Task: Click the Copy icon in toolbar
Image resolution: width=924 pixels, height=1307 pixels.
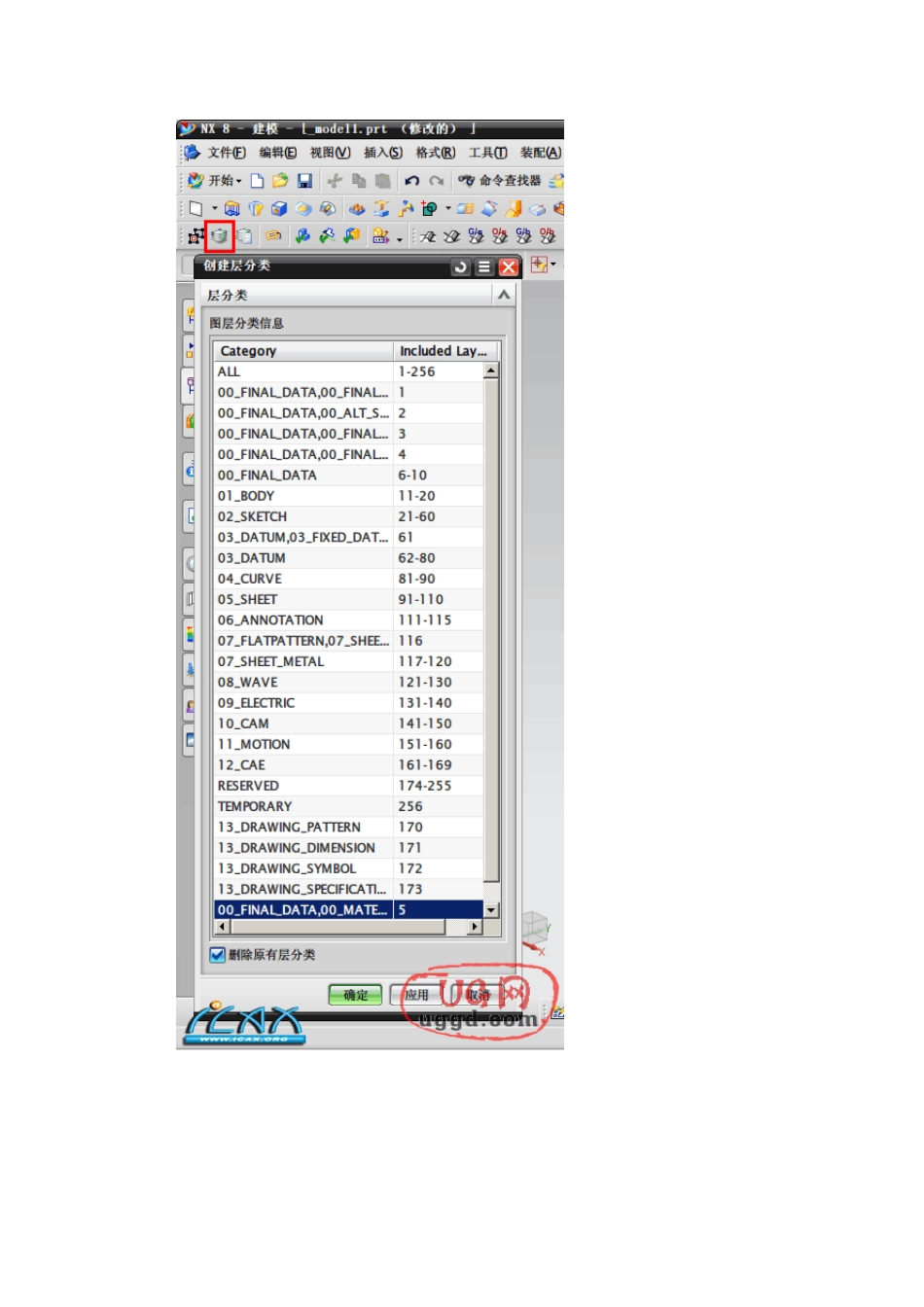Action: pos(359,181)
